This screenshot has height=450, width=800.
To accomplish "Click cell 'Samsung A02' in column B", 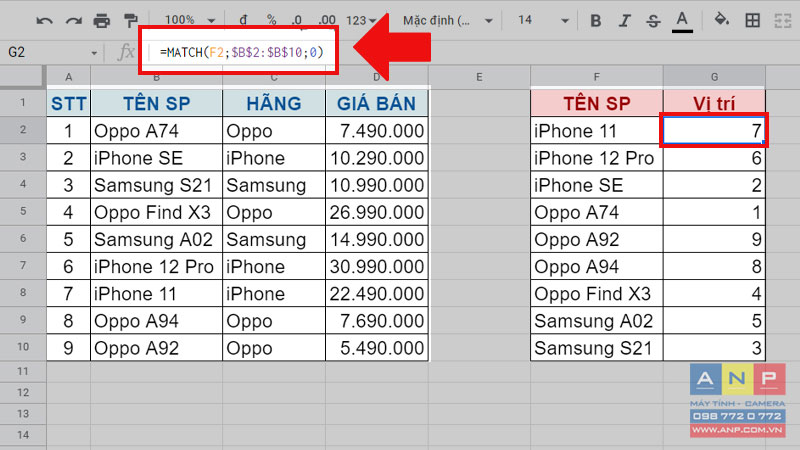I will click(x=157, y=239).
